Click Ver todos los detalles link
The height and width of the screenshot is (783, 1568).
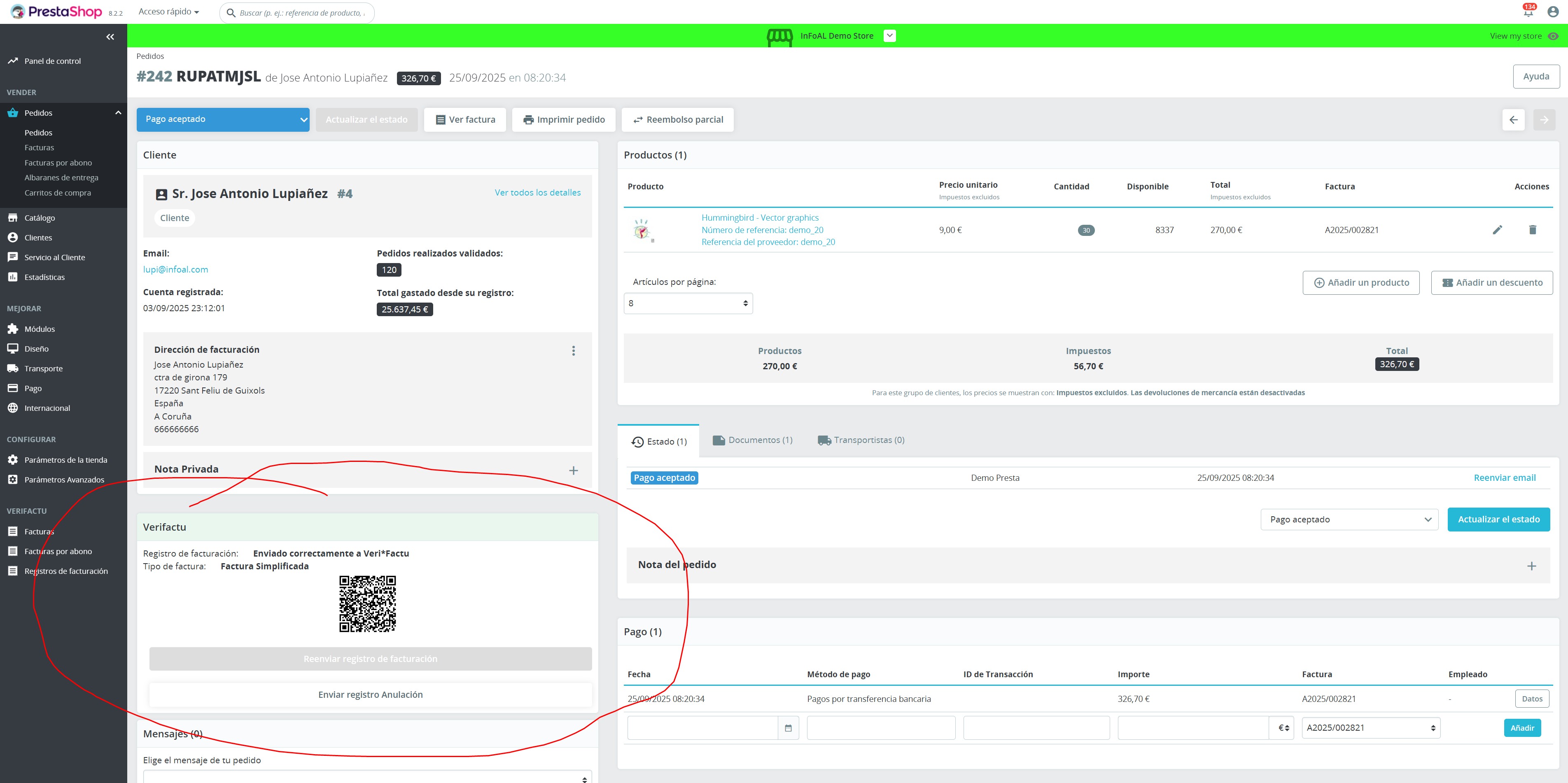pos(537,192)
